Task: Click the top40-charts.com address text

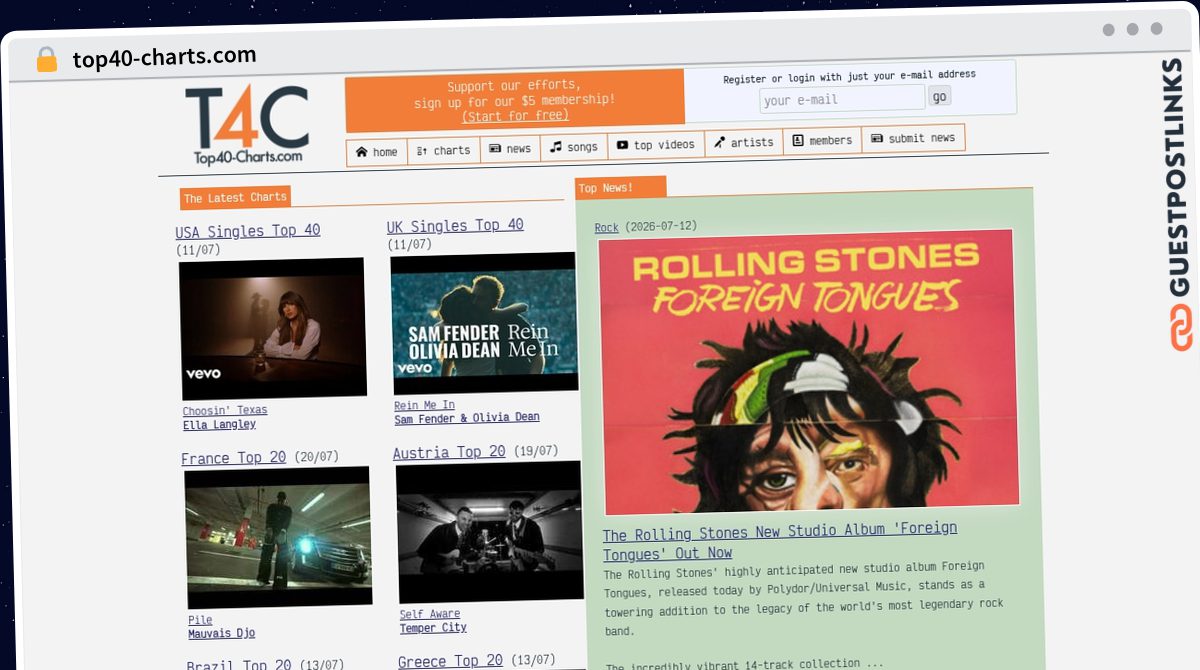Action: point(165,57)
